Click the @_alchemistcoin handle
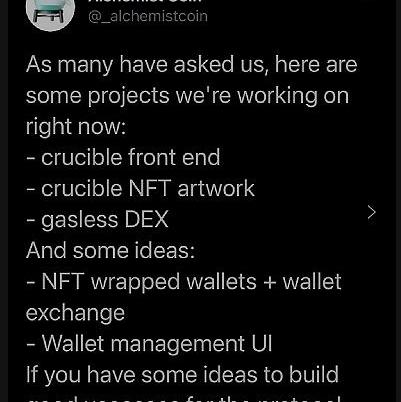This screenshot has height=402, width=401. pos(148,16)
